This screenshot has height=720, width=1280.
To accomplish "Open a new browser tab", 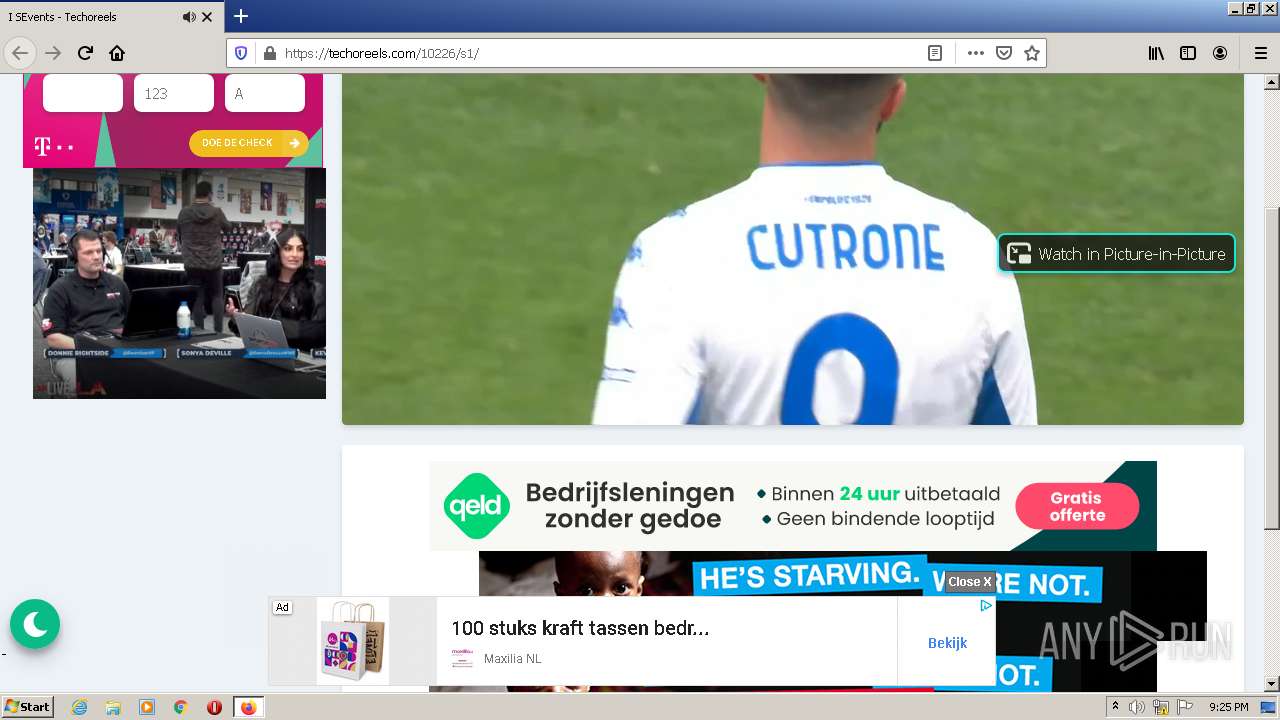I will click(x=241, y=16).
